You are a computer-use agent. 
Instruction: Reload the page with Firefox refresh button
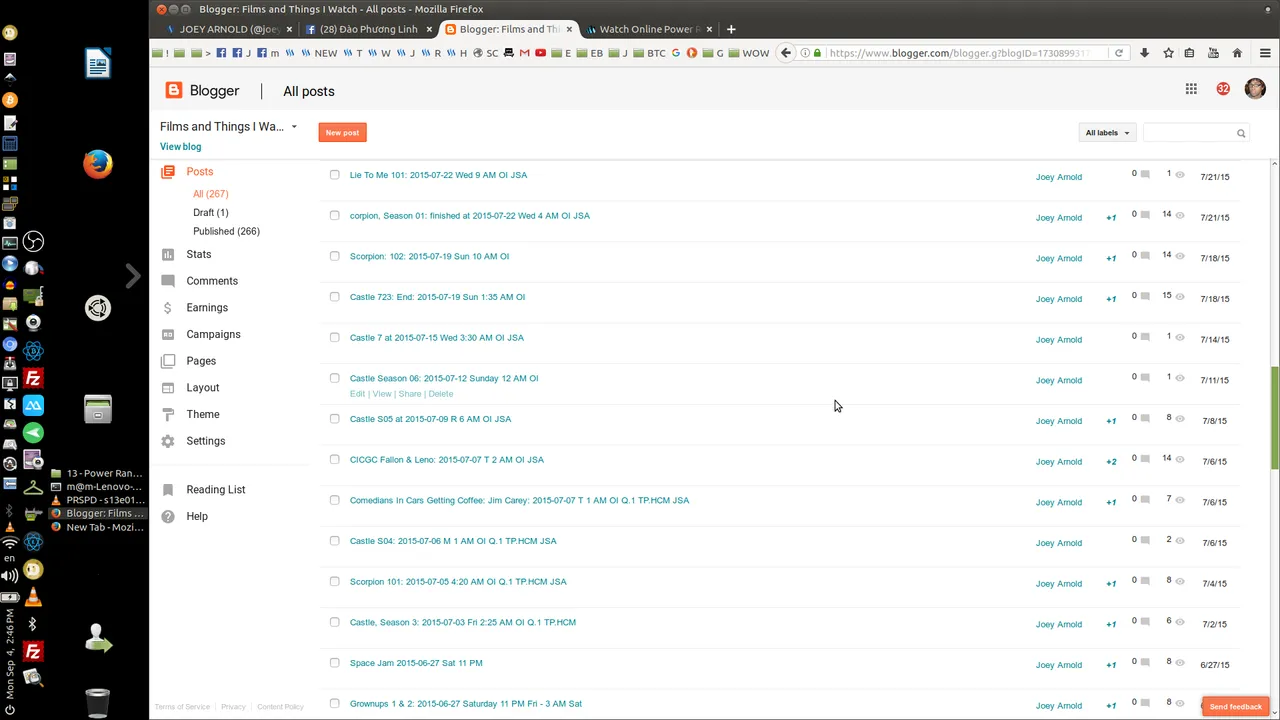1119,53
